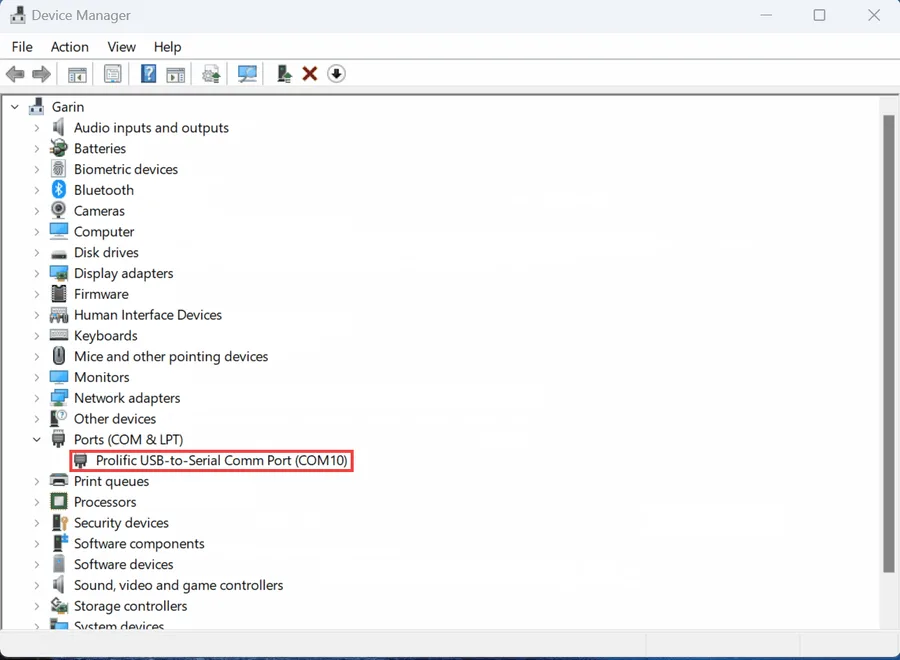
Task: Select Prolific USB-to-Serial Comm Port (COM10)
Action: (222, 460)
